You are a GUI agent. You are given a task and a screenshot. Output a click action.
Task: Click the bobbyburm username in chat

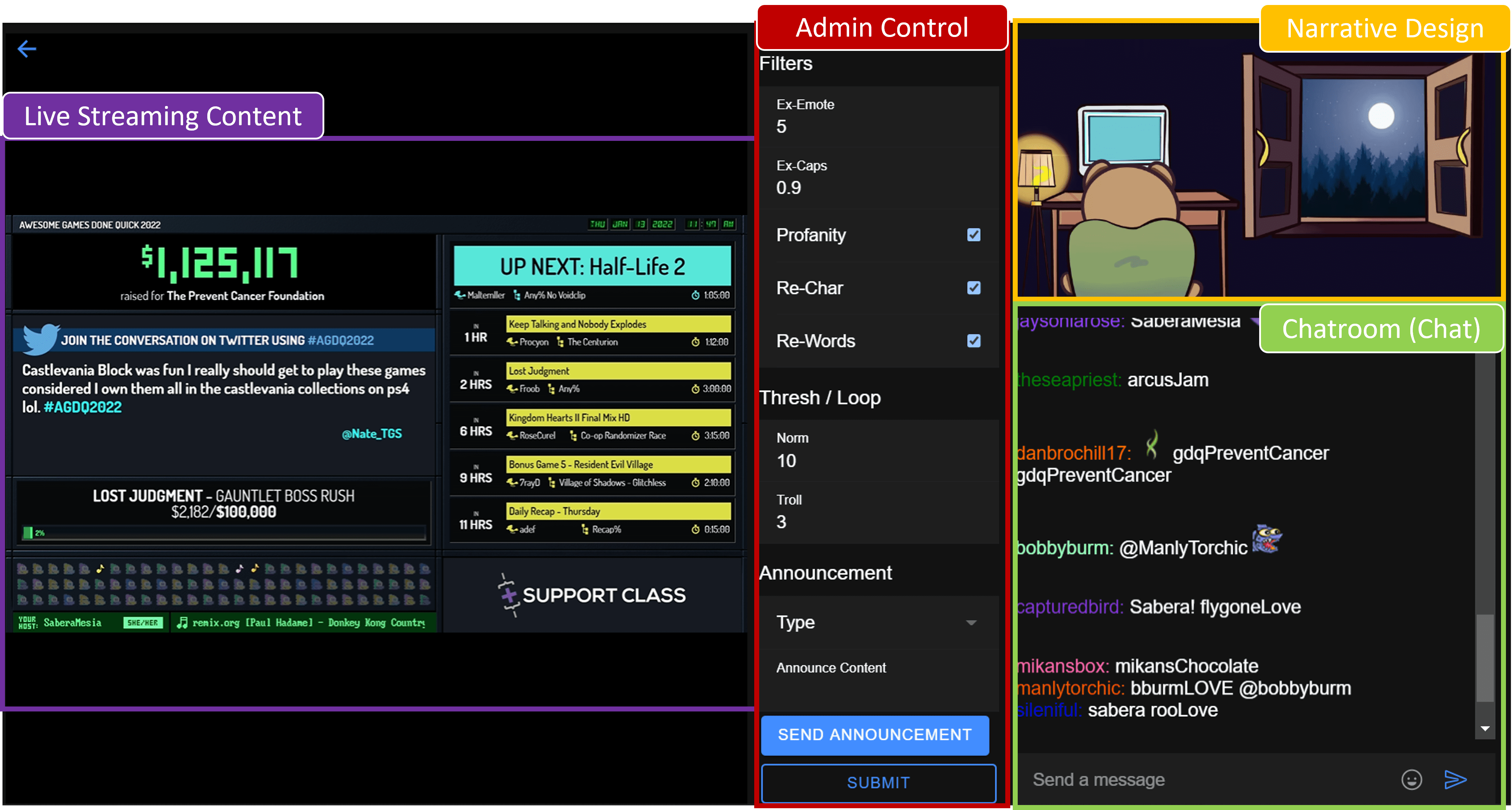click(x=1065, y=547)
